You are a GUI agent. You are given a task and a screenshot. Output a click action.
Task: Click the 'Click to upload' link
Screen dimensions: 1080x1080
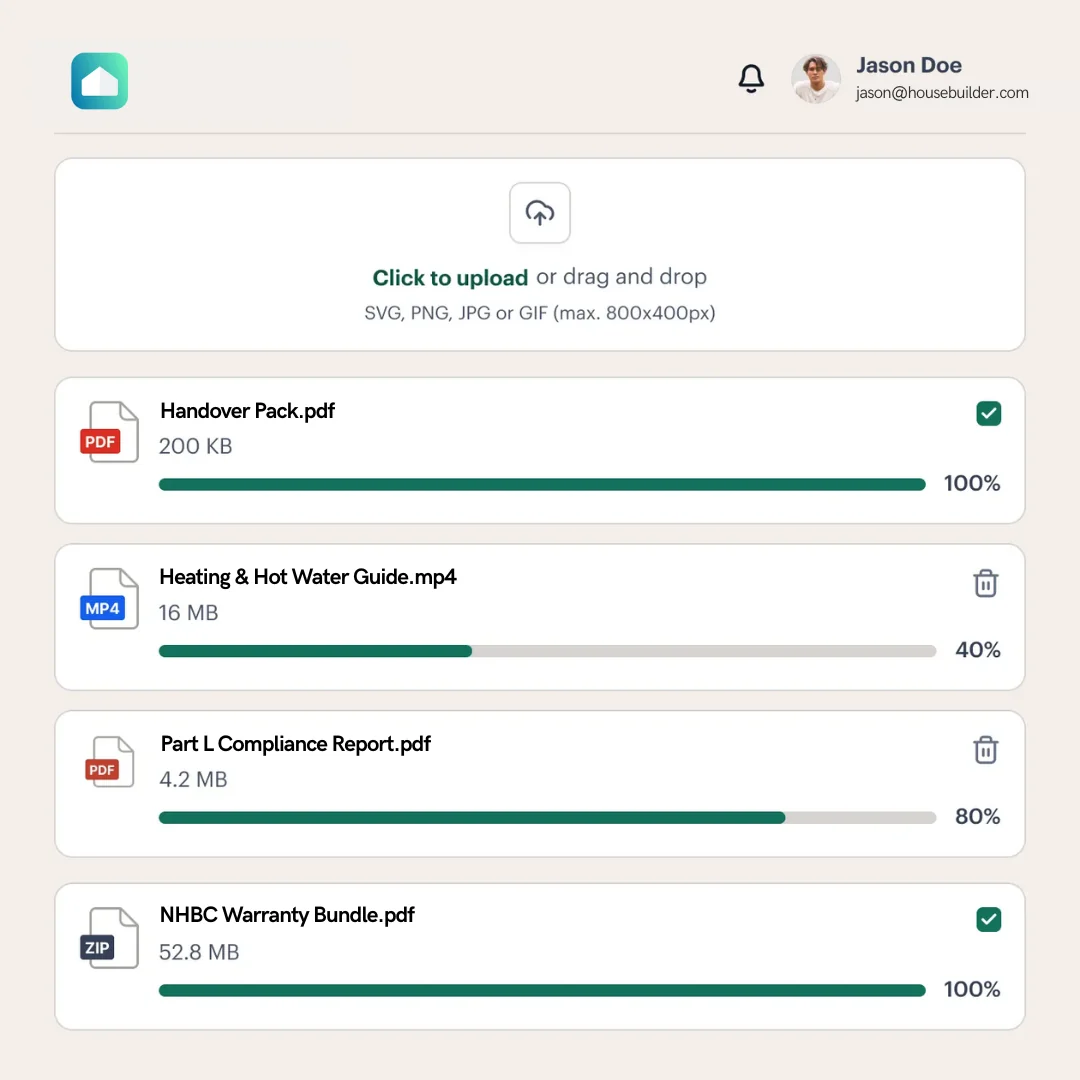(450, 278)
